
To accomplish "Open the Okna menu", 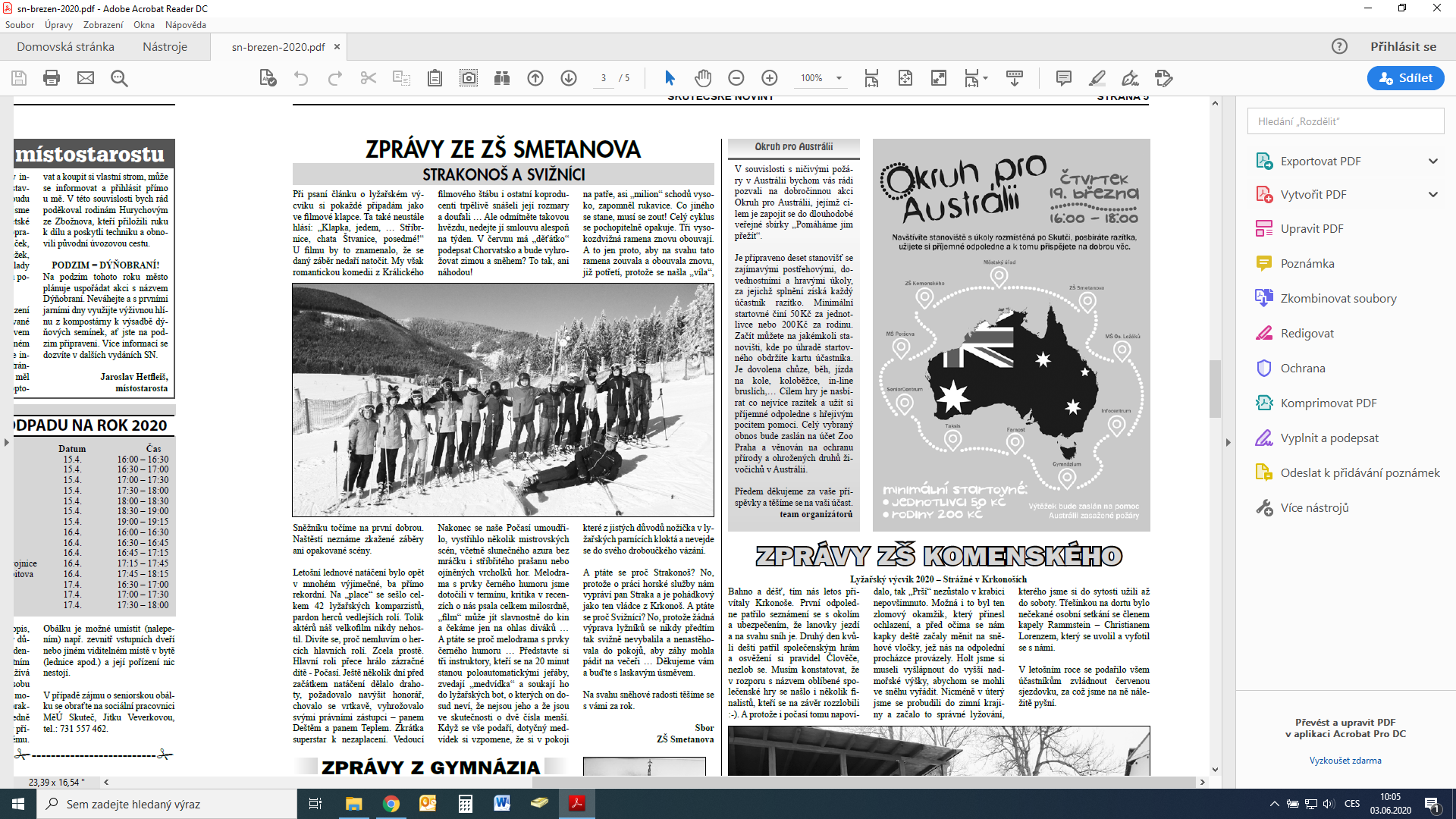I will [144, 25].
